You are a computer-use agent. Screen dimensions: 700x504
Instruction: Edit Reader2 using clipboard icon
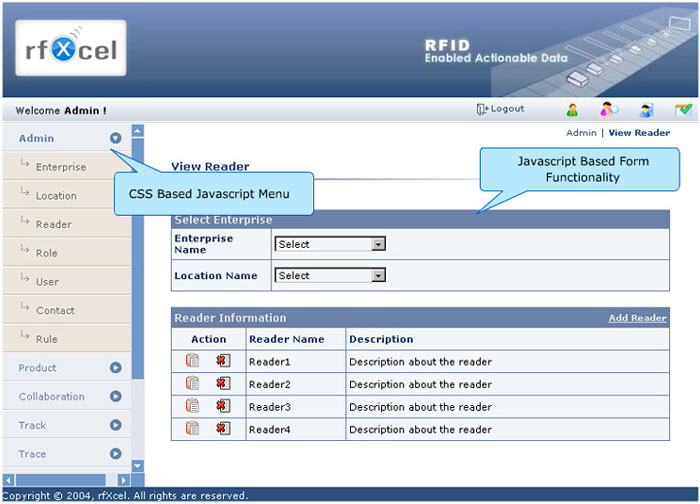[x=192, y=383]
